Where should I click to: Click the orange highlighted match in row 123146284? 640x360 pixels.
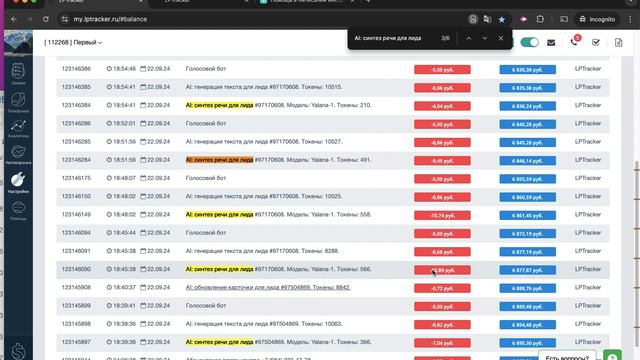coord(220,160)
